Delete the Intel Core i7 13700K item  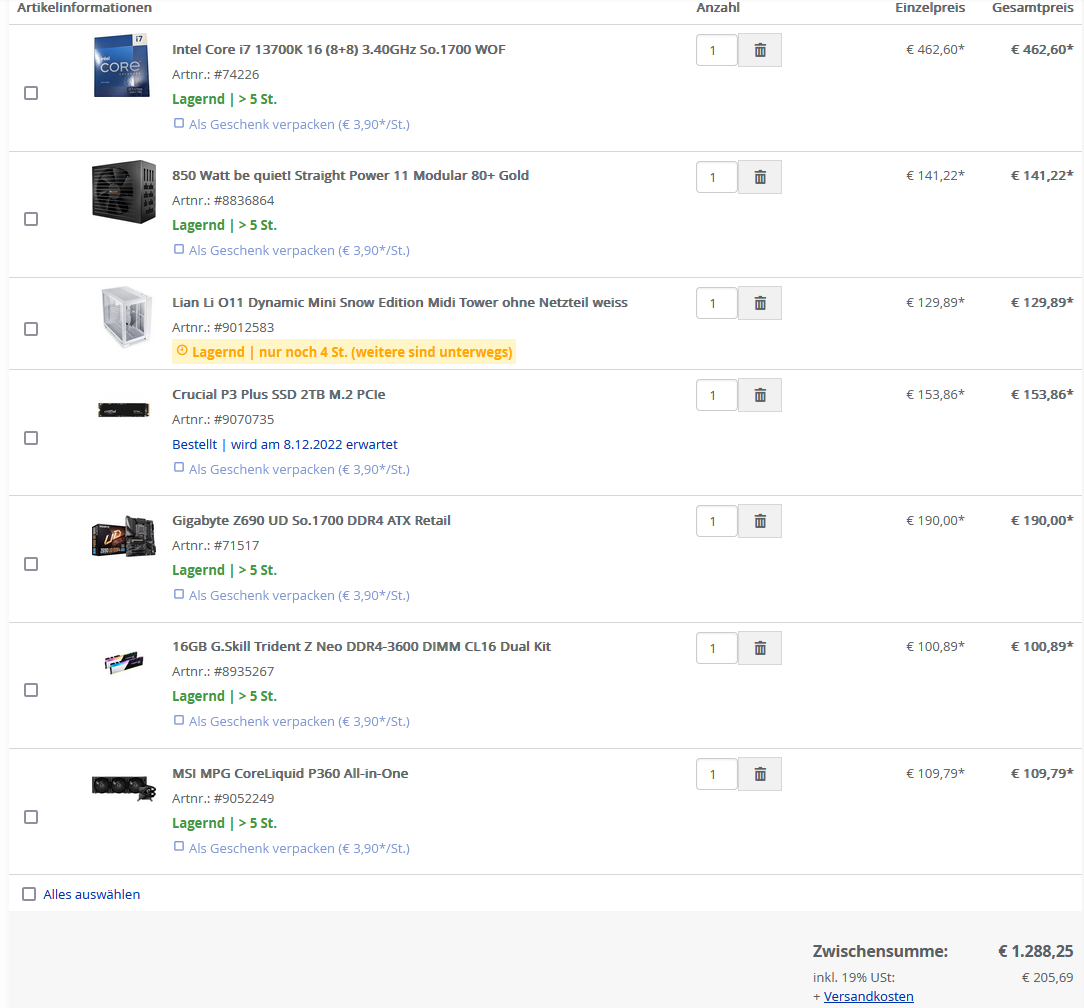(x=760, y=50)
